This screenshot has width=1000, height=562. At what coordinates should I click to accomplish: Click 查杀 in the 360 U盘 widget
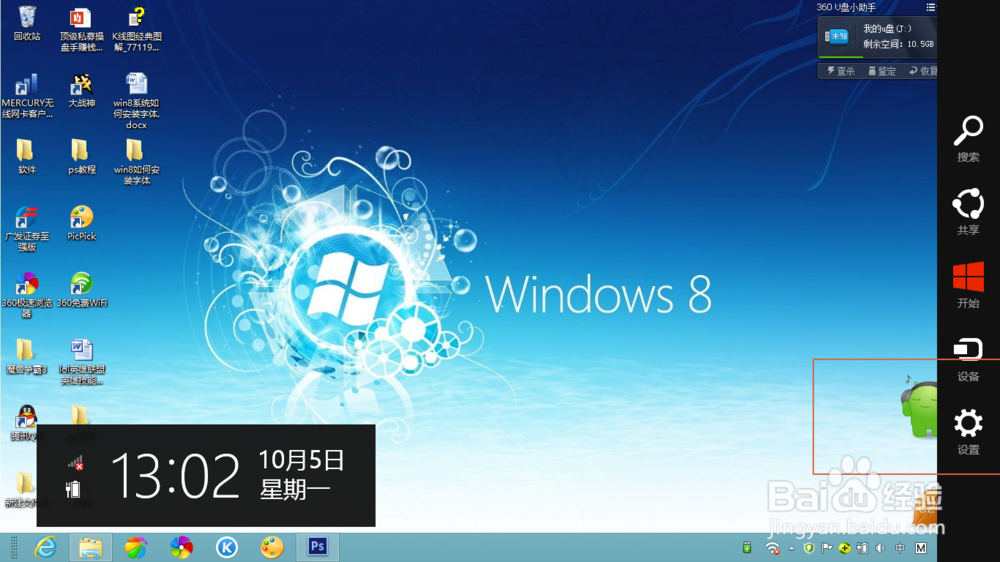pos(841,71)
